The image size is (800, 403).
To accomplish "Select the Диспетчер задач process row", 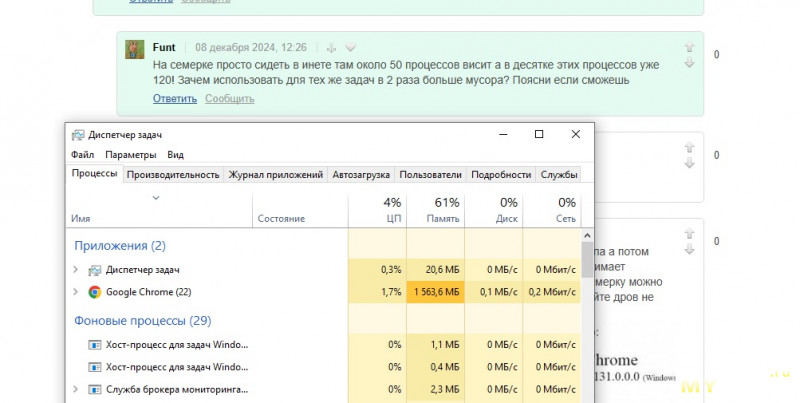I will (323, 270).
